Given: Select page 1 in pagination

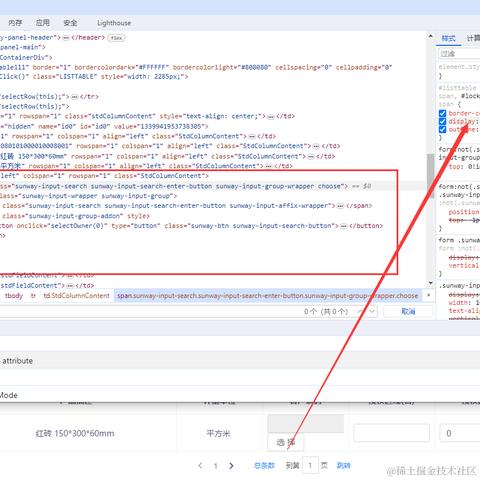Looking at the screenshot, I should [x=216, y=466].
